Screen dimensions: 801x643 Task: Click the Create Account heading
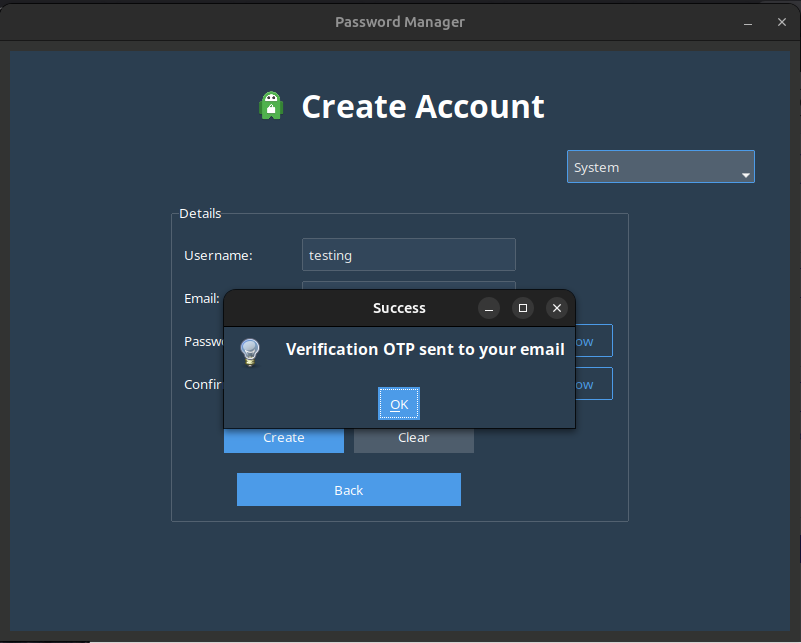click(423, 106)
